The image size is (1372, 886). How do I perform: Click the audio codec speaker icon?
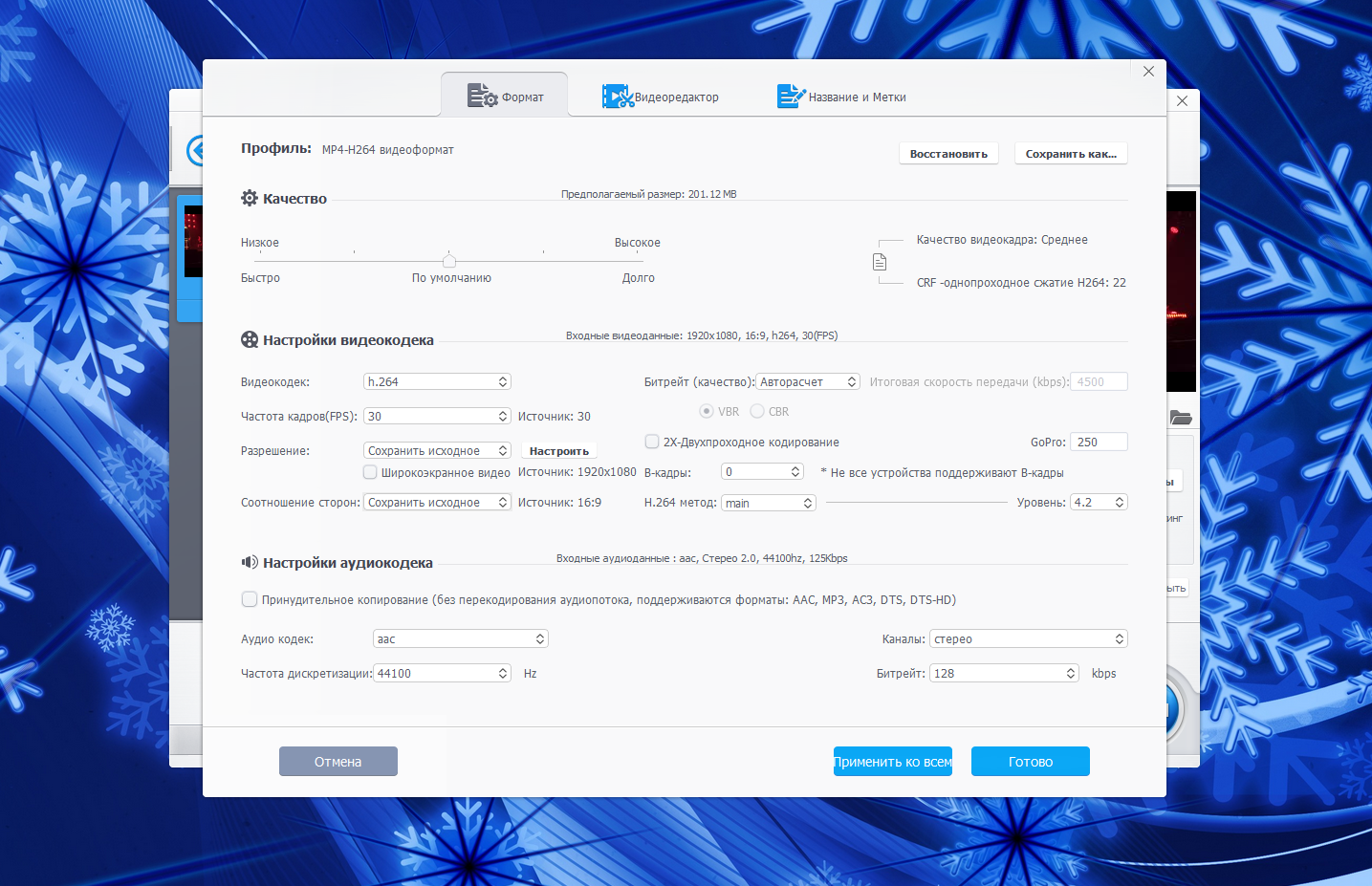(x=250, y=562)
